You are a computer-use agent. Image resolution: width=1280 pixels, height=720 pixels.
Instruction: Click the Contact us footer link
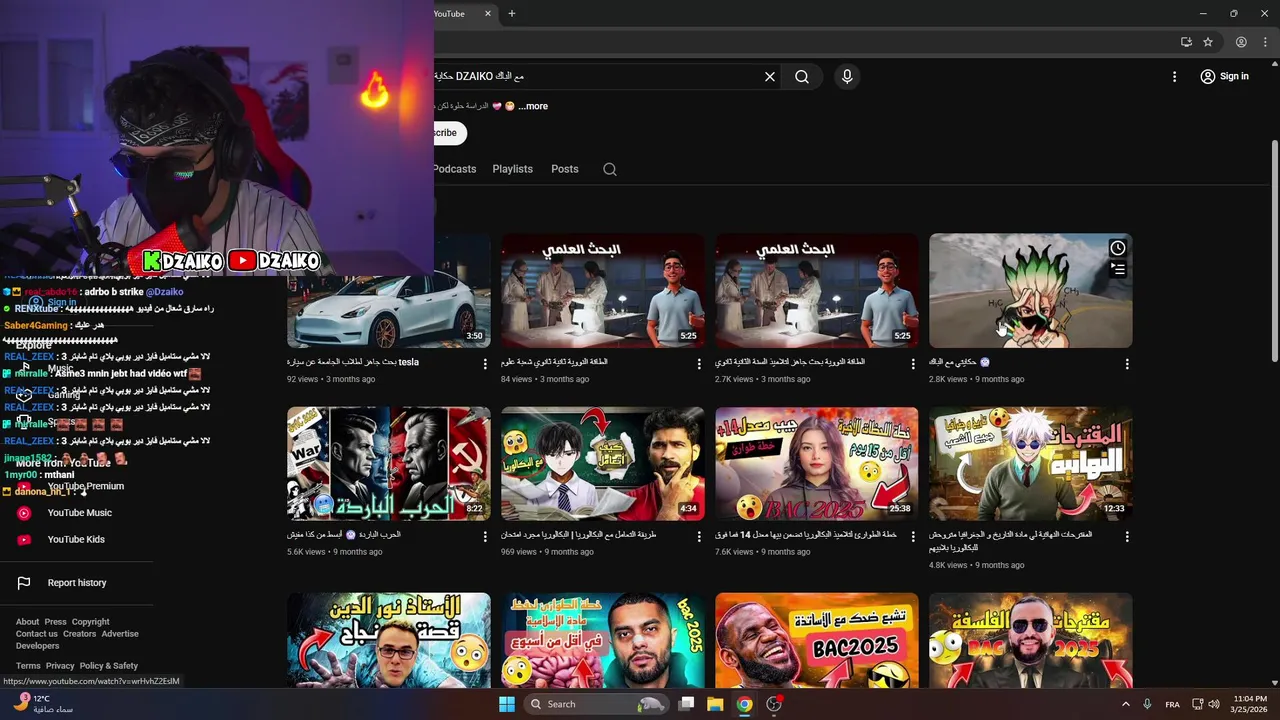37,634
